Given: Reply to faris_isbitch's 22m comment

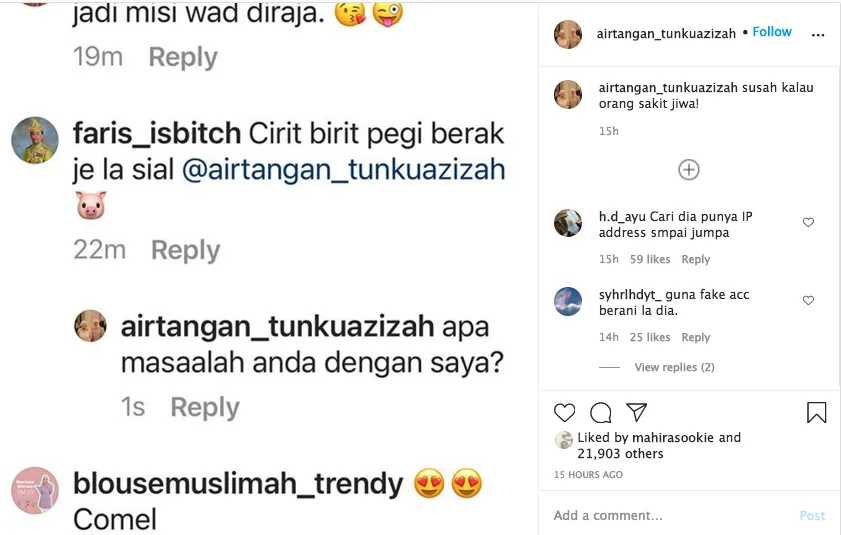Looking at the screenshot, I should pyautogui.click(x=186, y=250).
